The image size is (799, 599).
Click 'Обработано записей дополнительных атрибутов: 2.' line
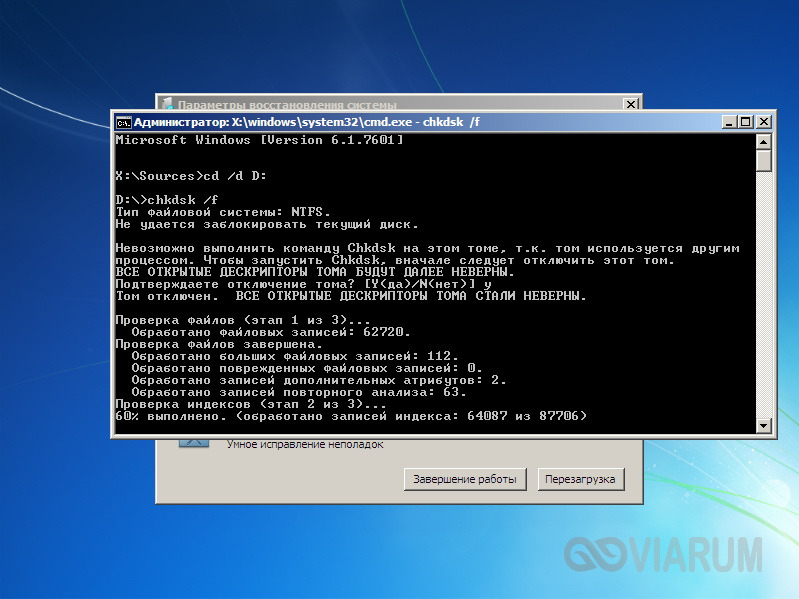(319, 380)
